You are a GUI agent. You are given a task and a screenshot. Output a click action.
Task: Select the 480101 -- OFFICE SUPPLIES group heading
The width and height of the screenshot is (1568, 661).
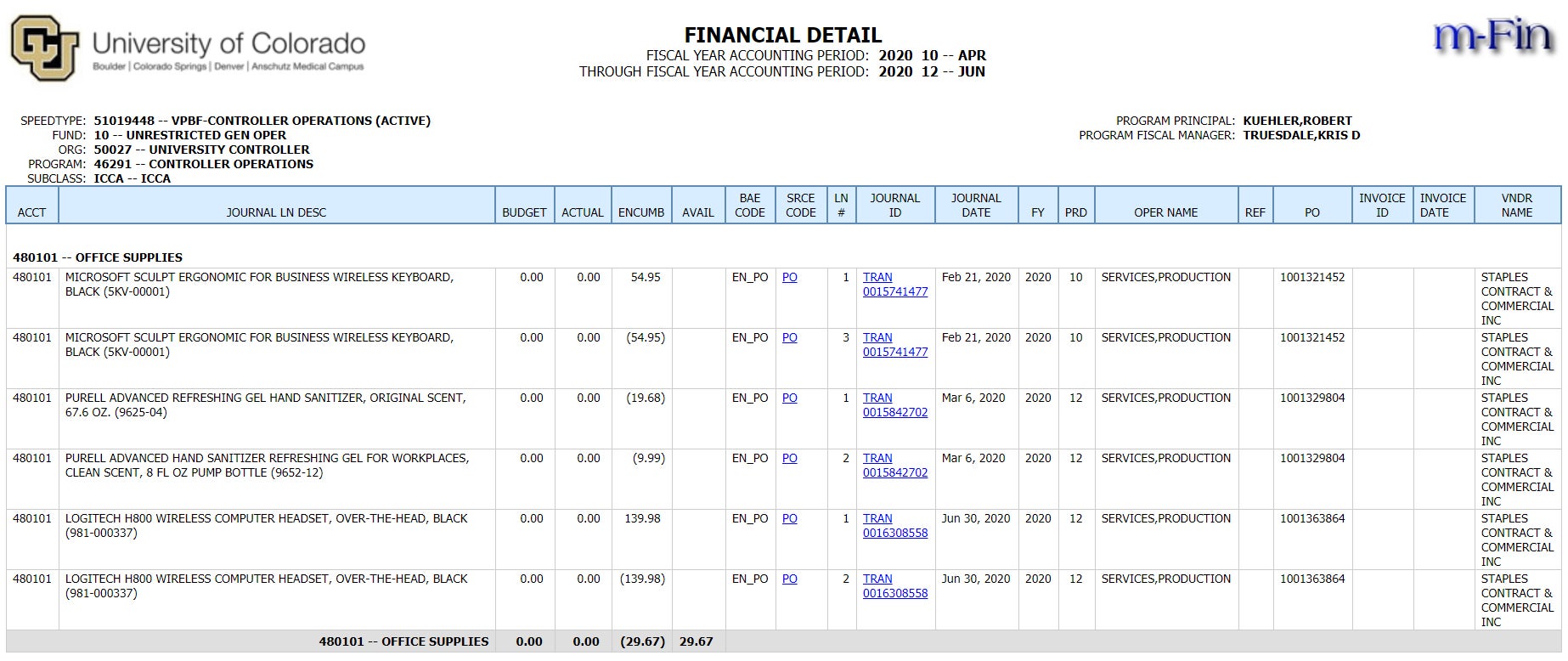(98, 257)
